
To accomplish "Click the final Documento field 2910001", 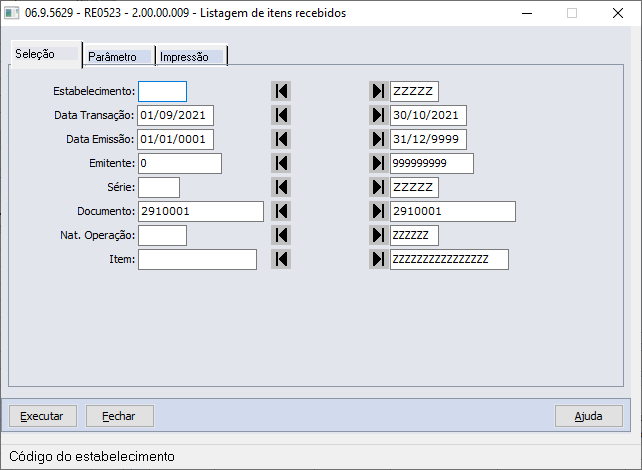I will [453, 211].
